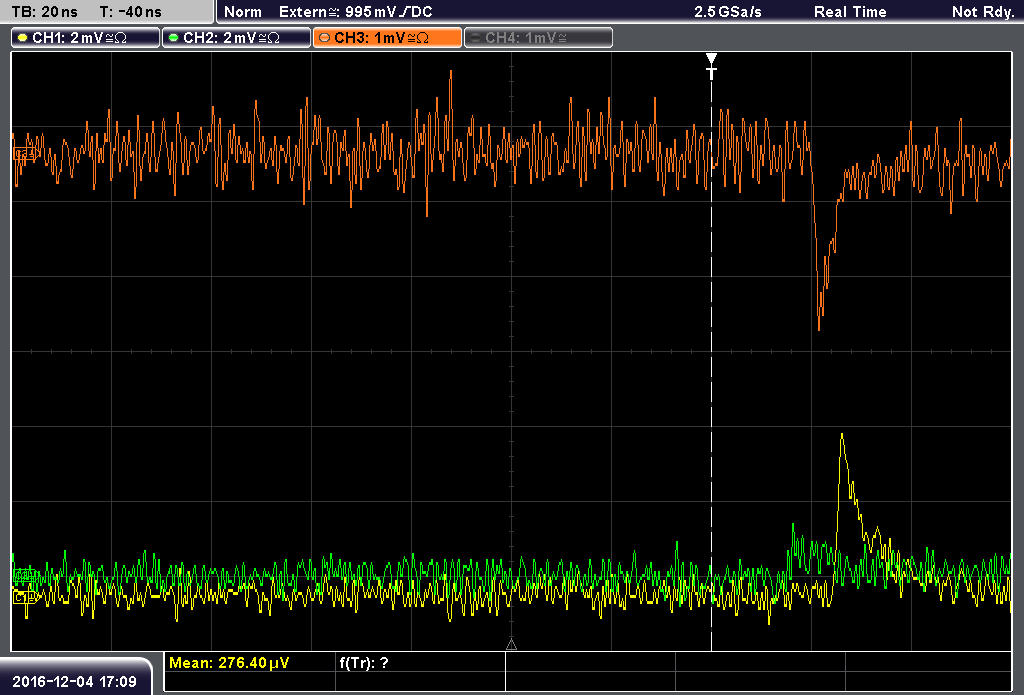Click the TB: 20ns timebase readout
Screen dimensions: 1024x695
pyautogui.click(x=44, y=12)
